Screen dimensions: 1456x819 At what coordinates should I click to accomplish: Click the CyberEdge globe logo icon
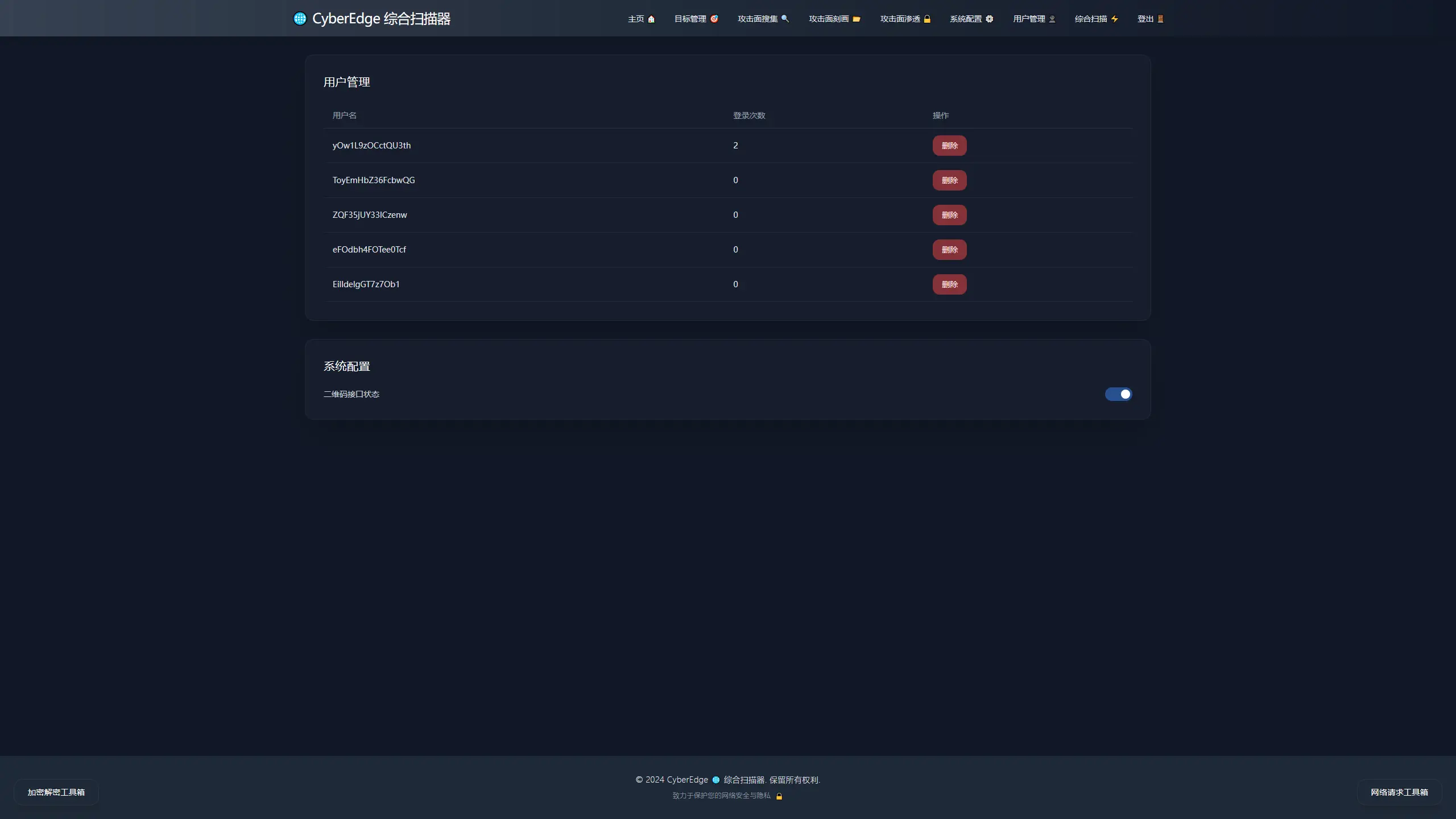click(300, 19)
